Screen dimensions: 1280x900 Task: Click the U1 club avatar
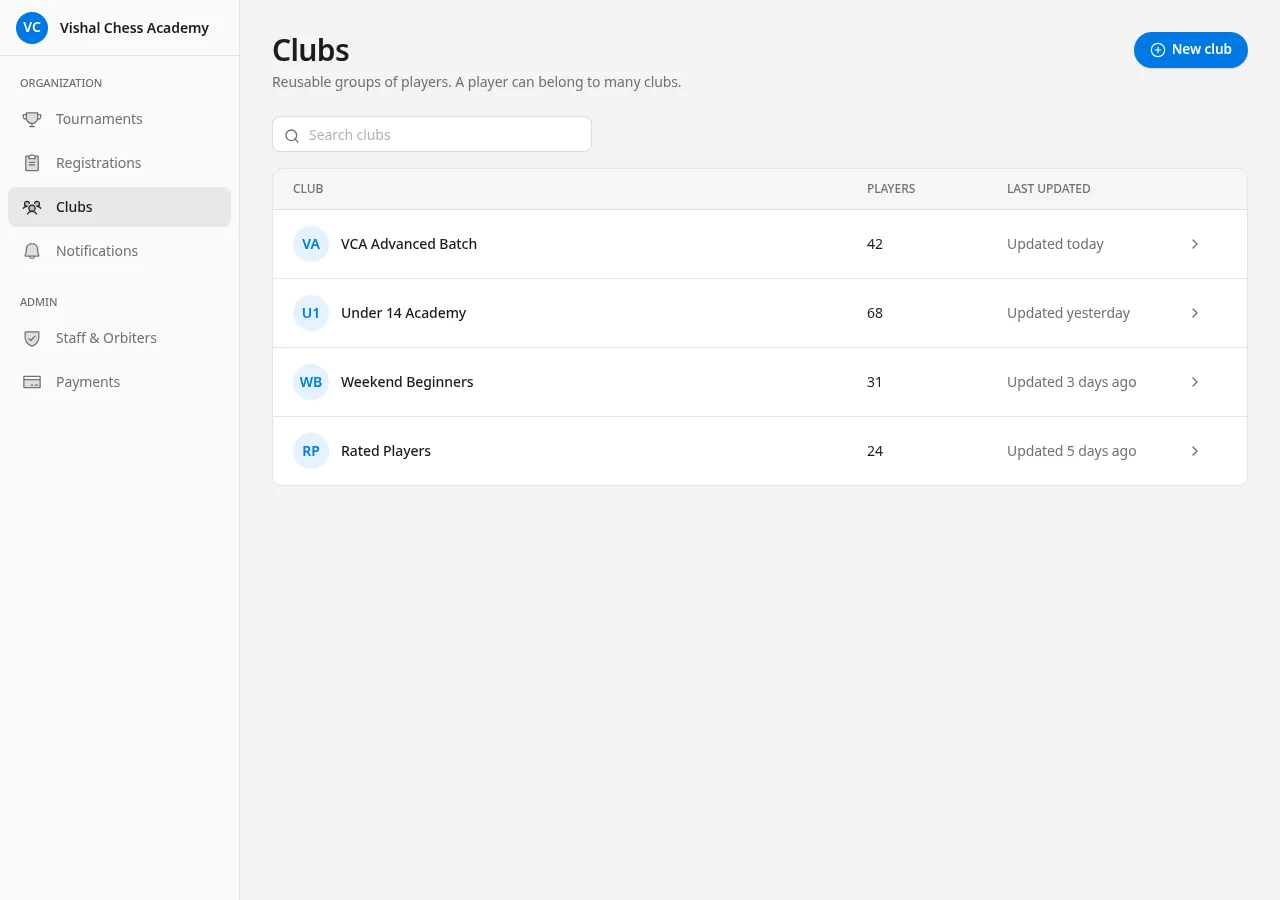[311, 313]
